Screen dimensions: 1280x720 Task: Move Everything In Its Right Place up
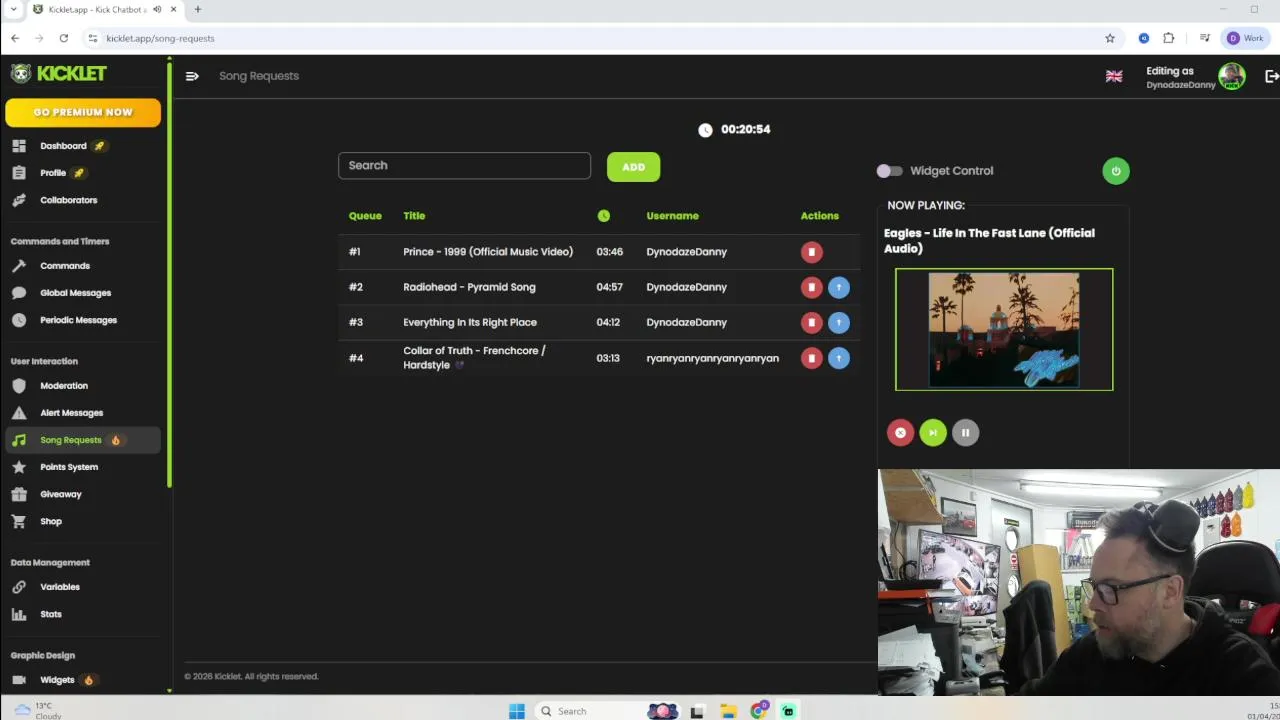pyautogui.click(x=839, y=322)
